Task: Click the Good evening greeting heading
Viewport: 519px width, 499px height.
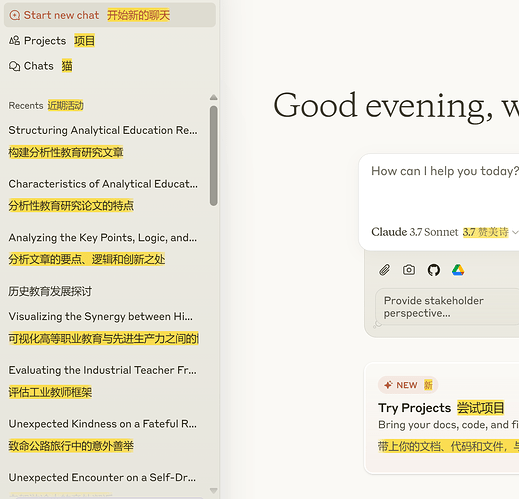Action: tap(396, 106)
